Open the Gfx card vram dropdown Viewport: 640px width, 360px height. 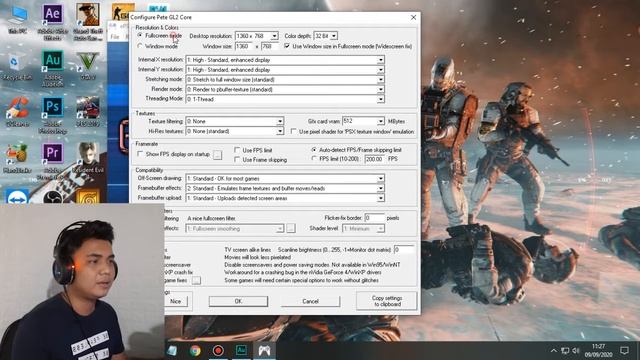tap(380, 121)
